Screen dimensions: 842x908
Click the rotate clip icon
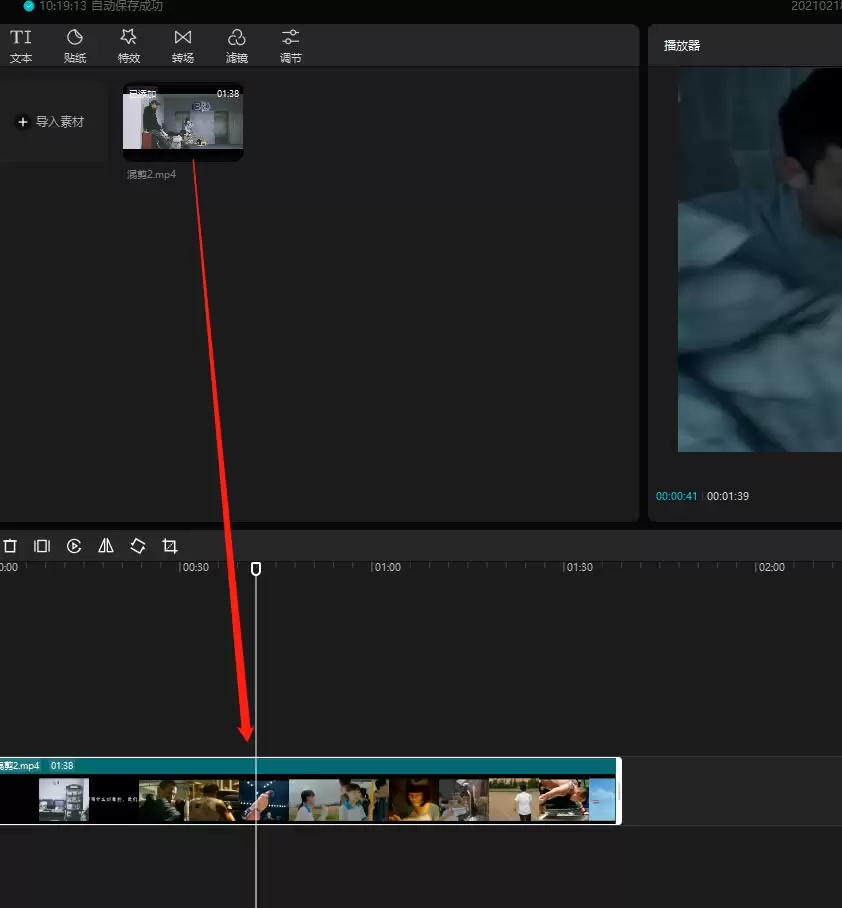[137, 546]
